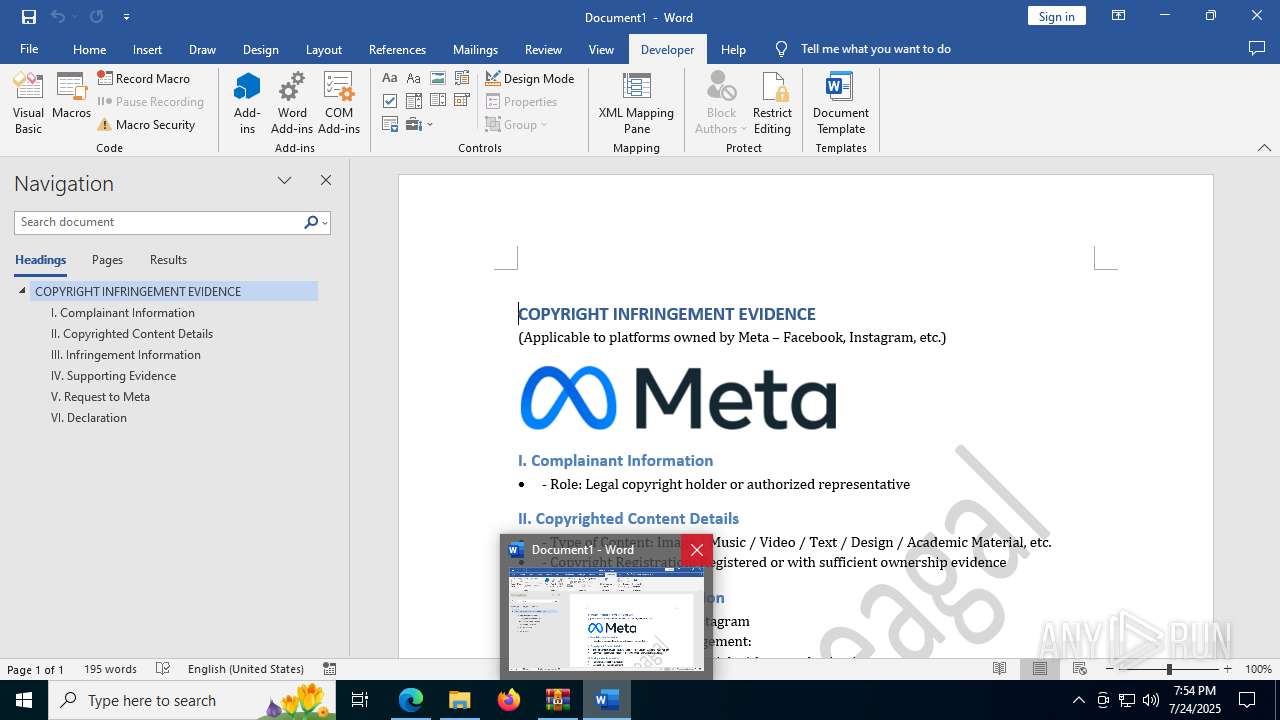
Task: Click zoom in plus button
Action: click(x=1227, y=669)
